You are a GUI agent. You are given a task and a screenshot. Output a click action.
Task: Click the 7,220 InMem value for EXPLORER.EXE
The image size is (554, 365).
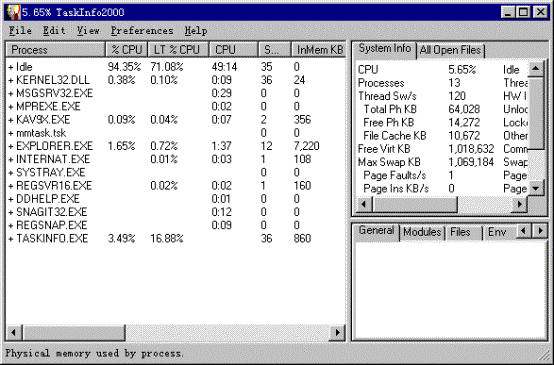(x=306, y=146)
